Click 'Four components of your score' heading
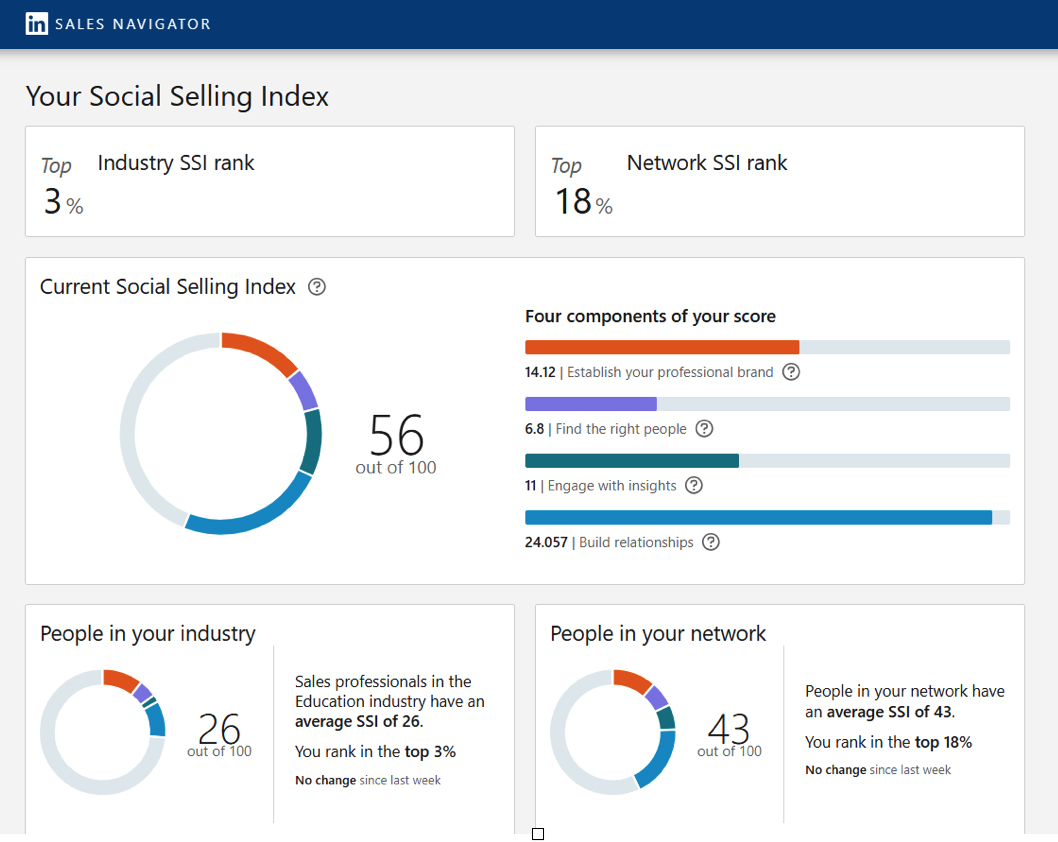Image resolution: width=1058 pixels, height=842 pixels. [650, 316]
